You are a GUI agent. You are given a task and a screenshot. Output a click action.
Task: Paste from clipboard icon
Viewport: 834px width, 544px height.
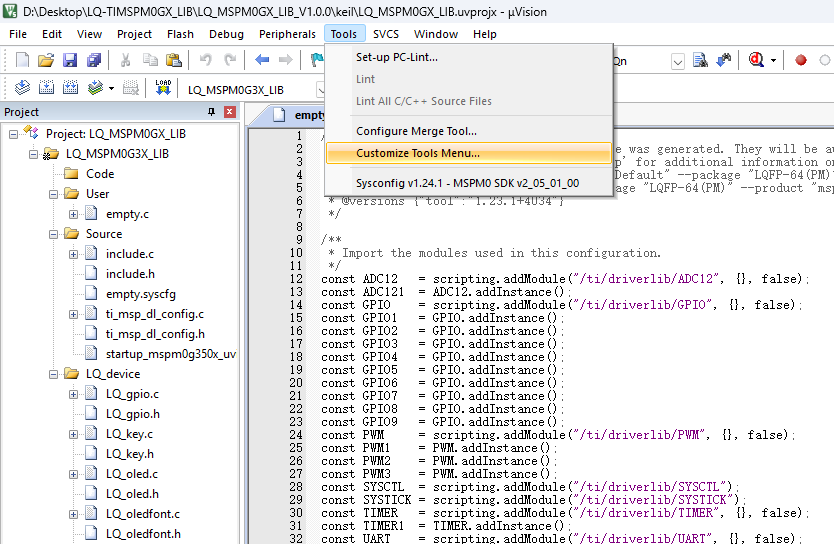(174, 60)
